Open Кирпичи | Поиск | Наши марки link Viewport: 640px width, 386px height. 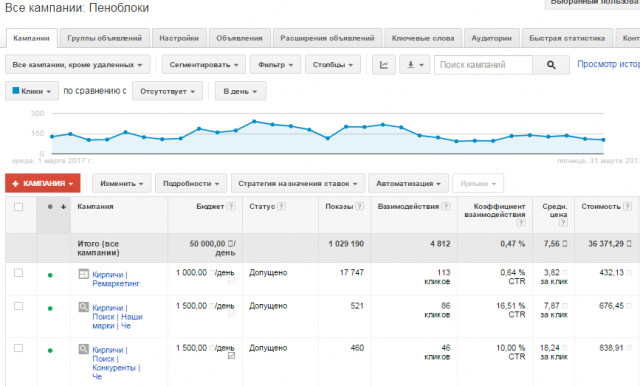click(x=117, y=317)
